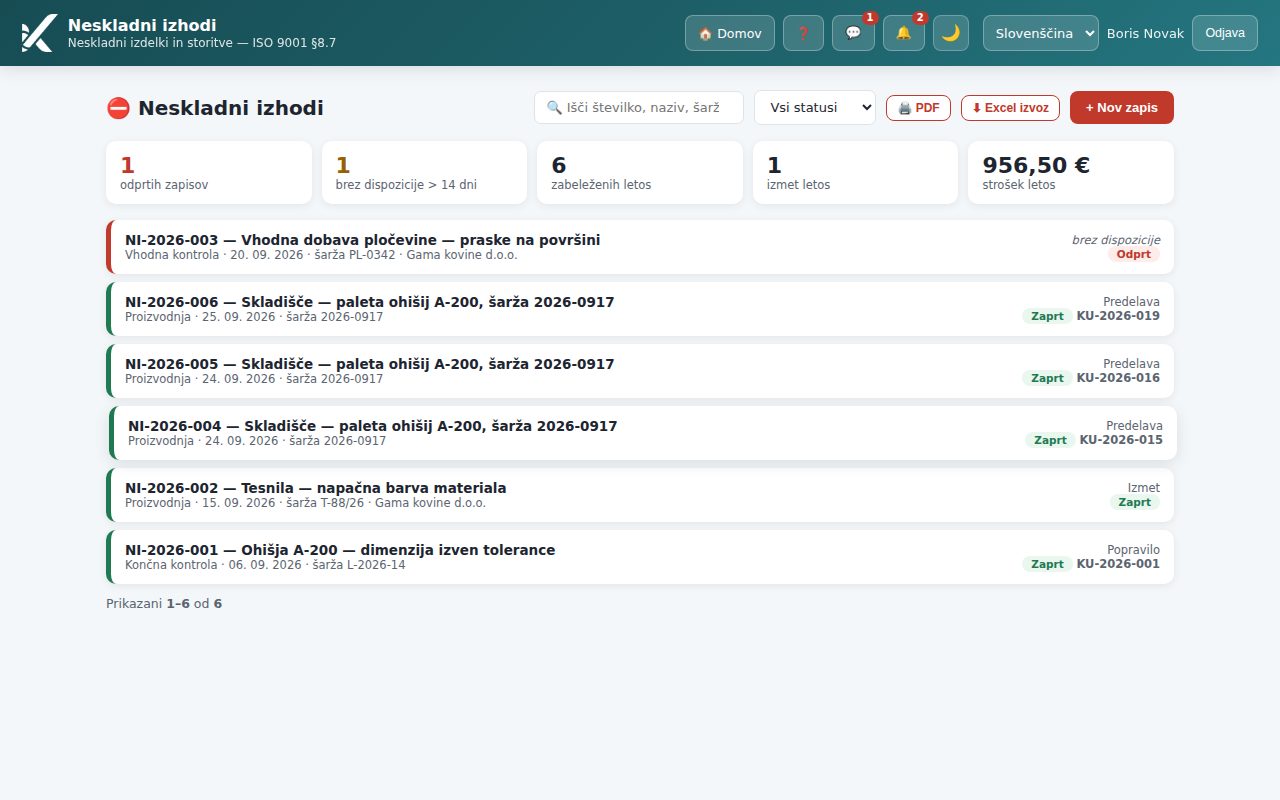Select the strošek letos summary card
Image resolution: width=1280 pixels, height=800 pixels.
(x=1071, y=172)
